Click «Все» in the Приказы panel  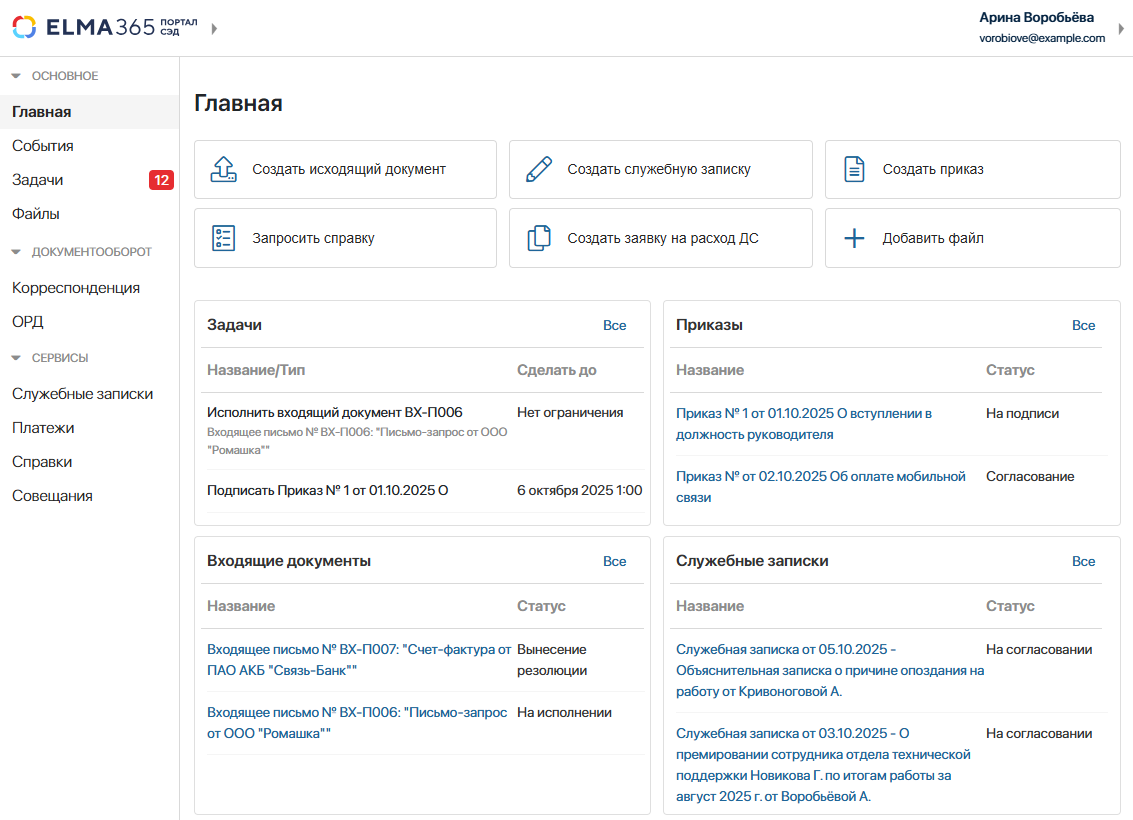click(x=1084, y=325)
